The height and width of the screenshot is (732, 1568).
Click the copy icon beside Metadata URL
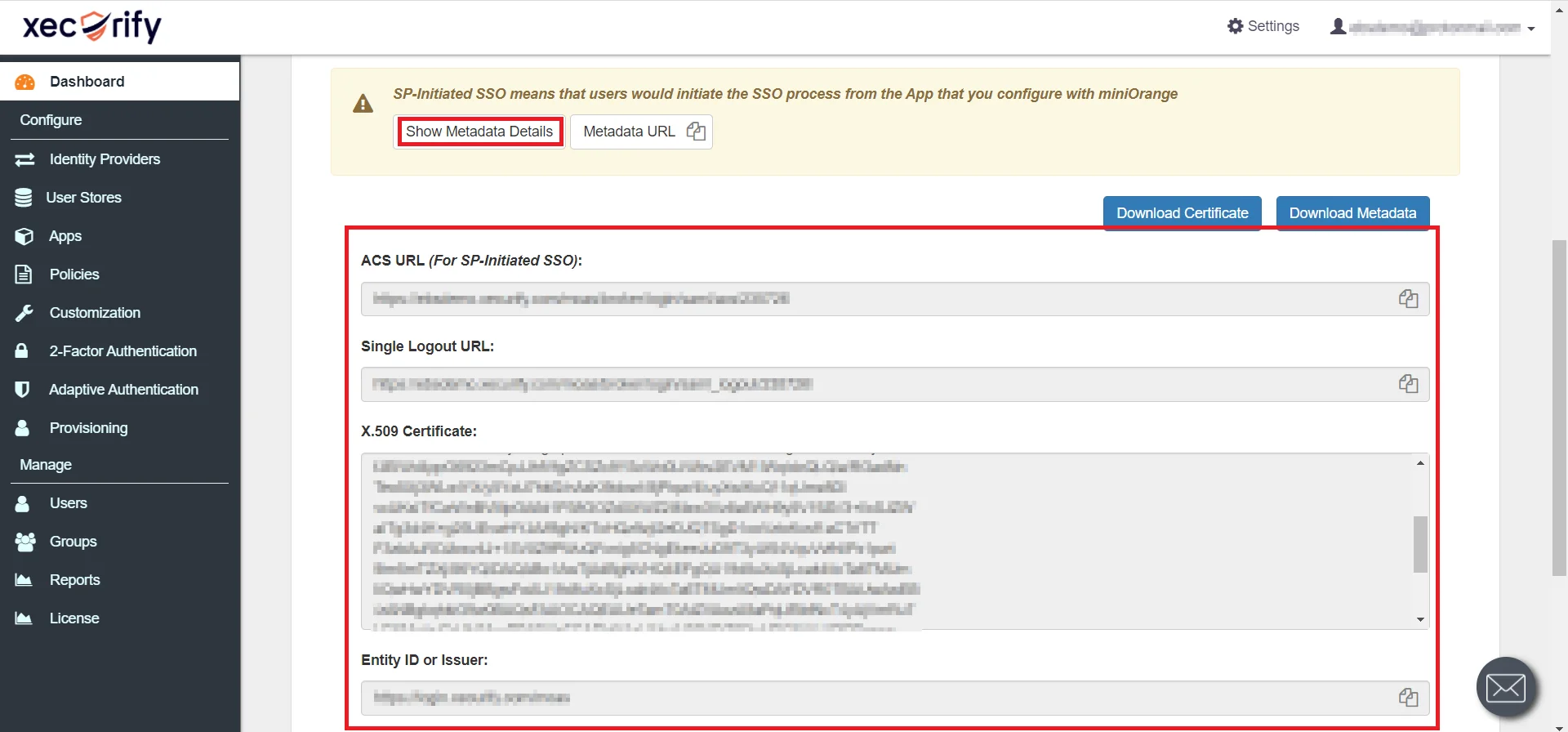(x=696, y=132)
